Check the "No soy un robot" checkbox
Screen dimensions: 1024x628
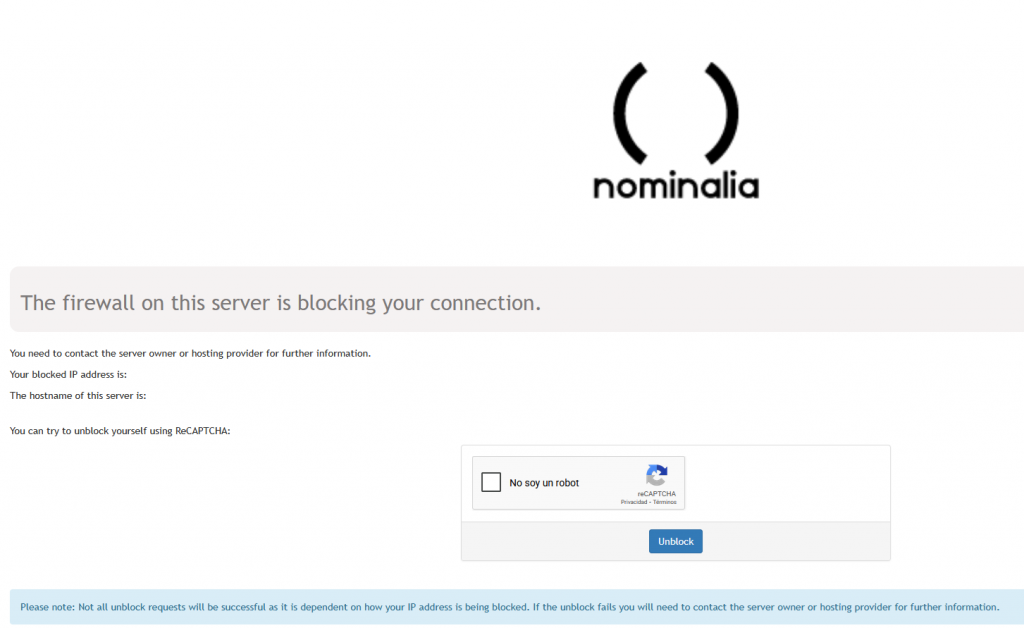[x=491, y=483]
